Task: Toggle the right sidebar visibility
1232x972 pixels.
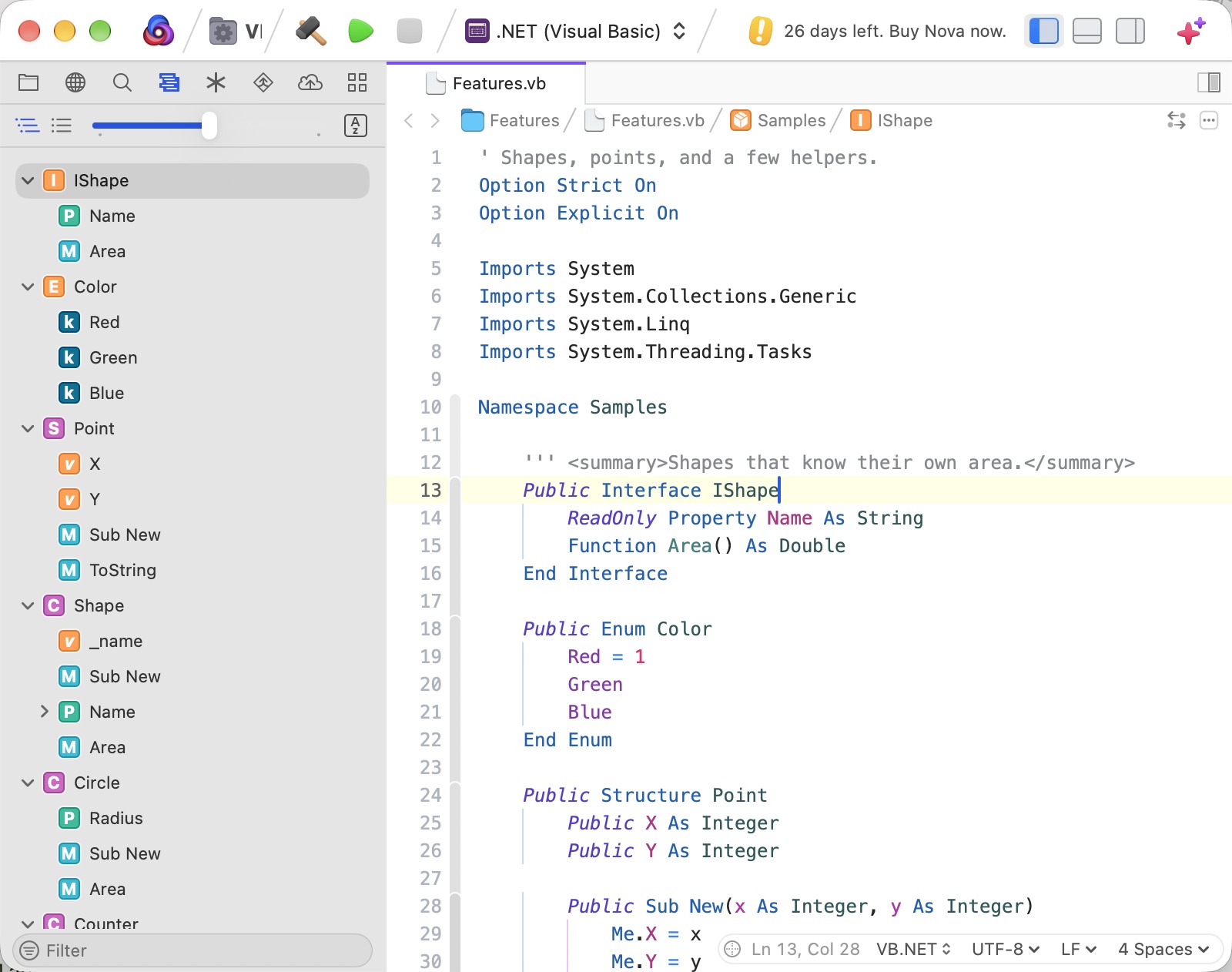Action: [1130, 32]
